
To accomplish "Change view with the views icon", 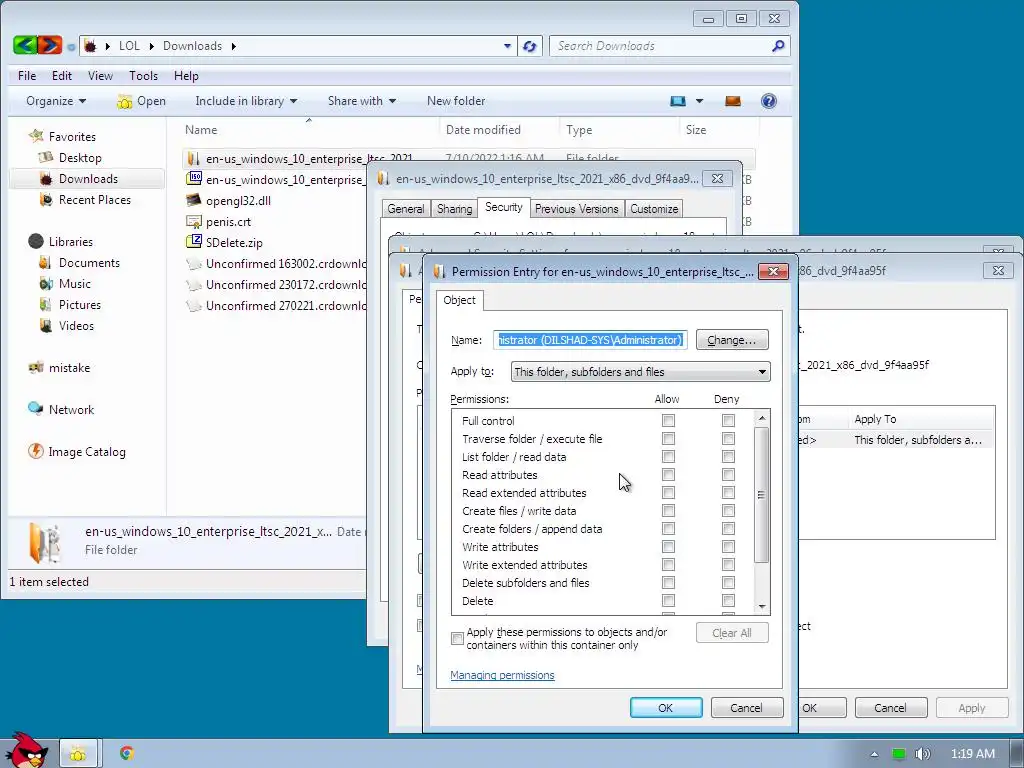I will pyautogui.click(x=678, y=101).
